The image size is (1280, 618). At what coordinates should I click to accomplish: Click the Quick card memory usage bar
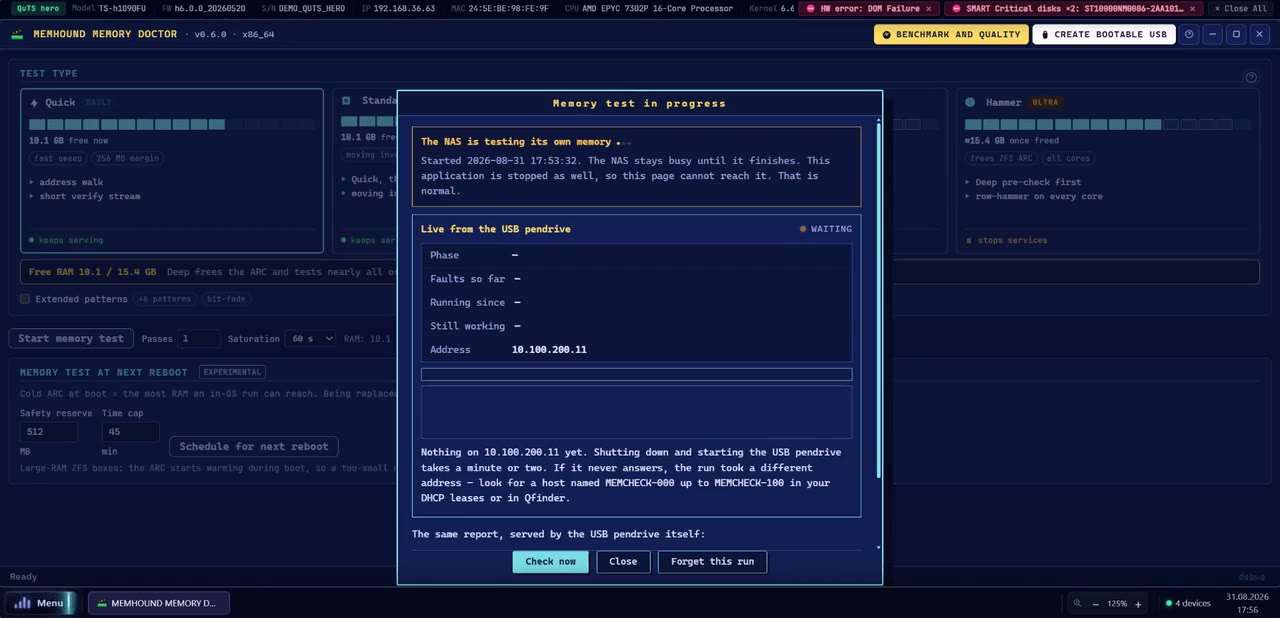[172, 124]
